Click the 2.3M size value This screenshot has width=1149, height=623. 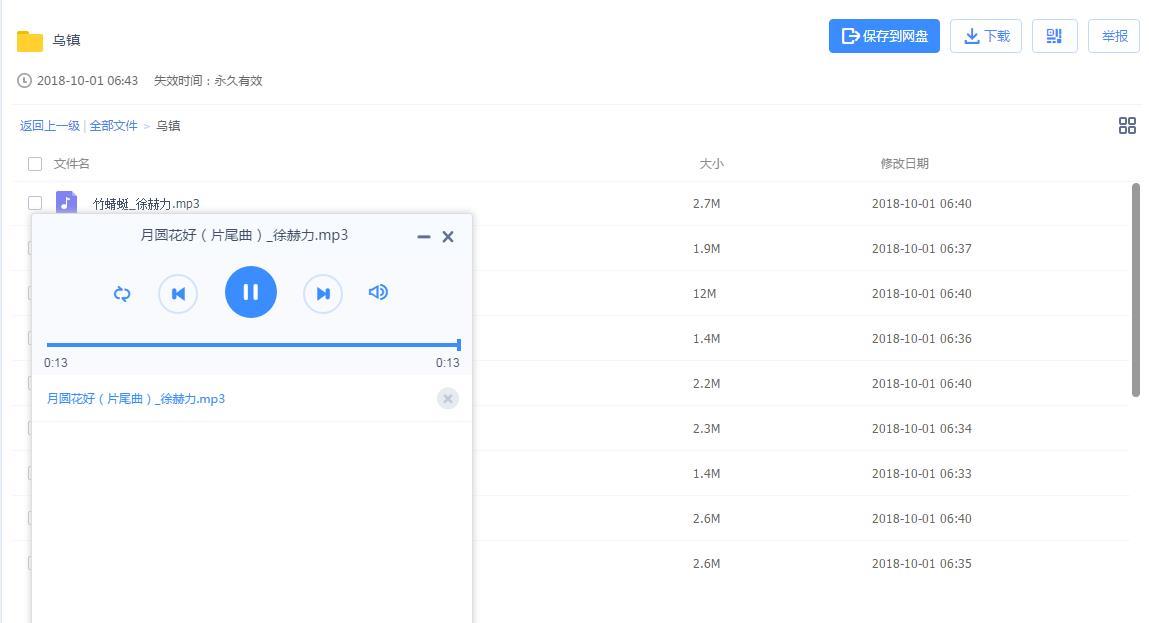click(x=706, y=429)
